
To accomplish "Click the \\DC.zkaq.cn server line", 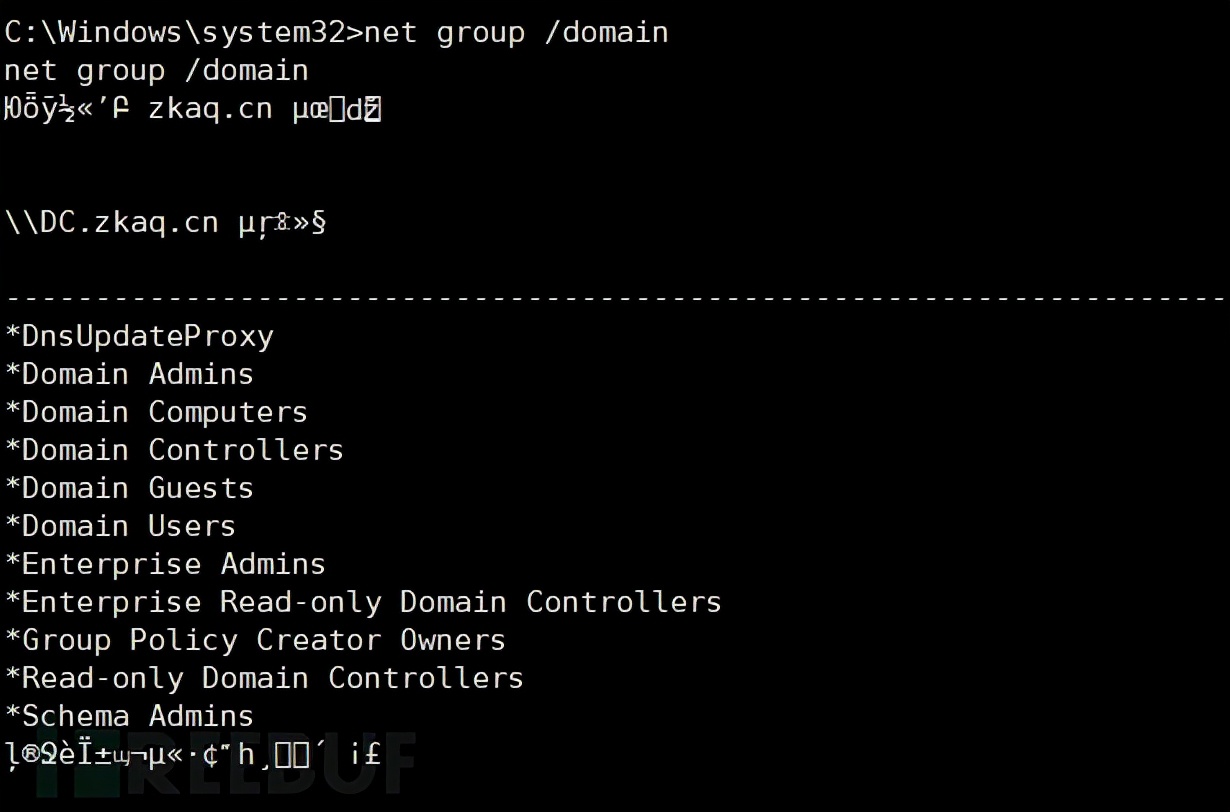I will 166,222.
